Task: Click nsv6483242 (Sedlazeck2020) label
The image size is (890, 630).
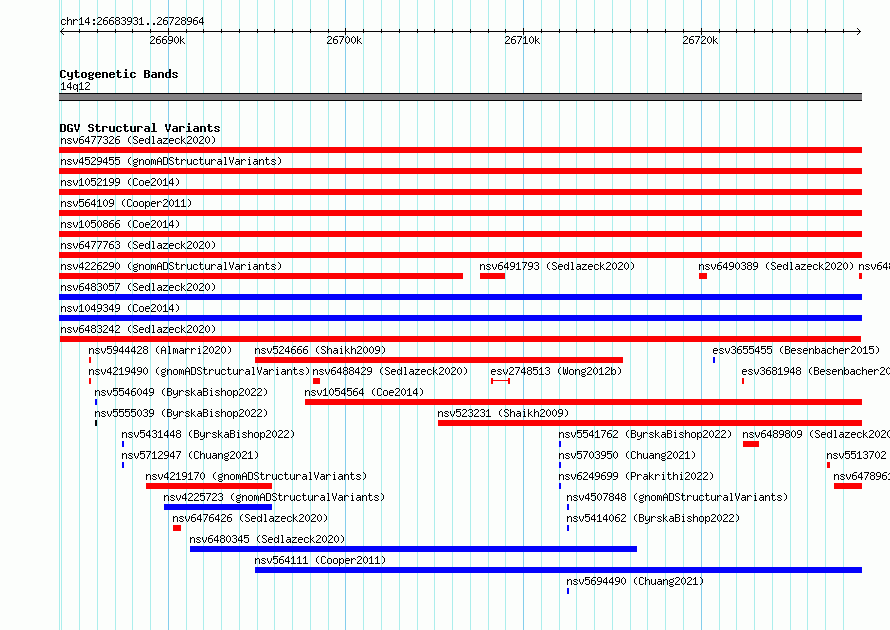Action: click(138, 329)
